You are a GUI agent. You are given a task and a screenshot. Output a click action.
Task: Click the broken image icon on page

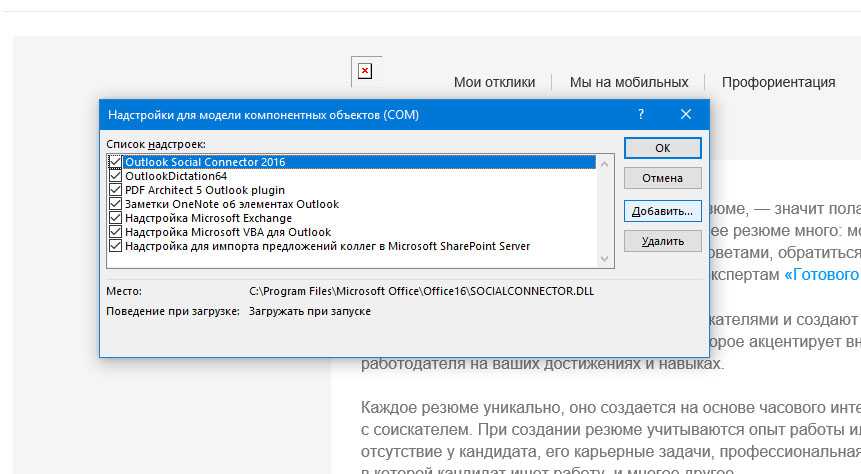tap(365, 71)
